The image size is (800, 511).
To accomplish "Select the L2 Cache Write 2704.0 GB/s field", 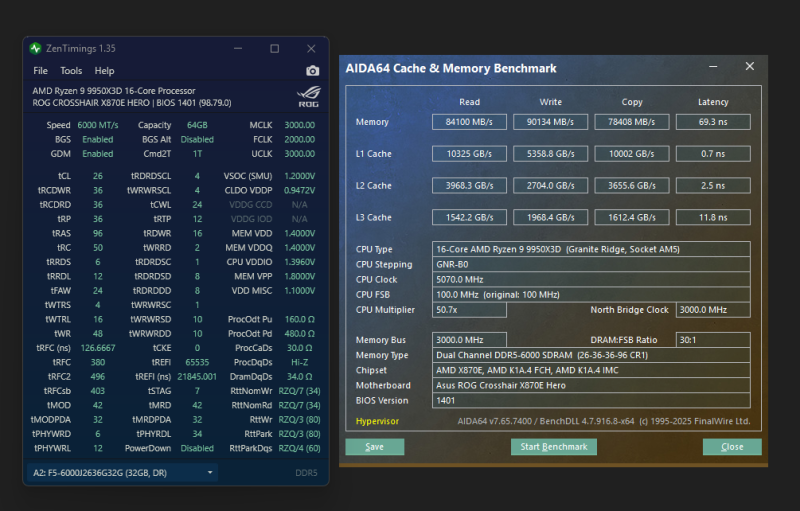I will click(550, 186).
